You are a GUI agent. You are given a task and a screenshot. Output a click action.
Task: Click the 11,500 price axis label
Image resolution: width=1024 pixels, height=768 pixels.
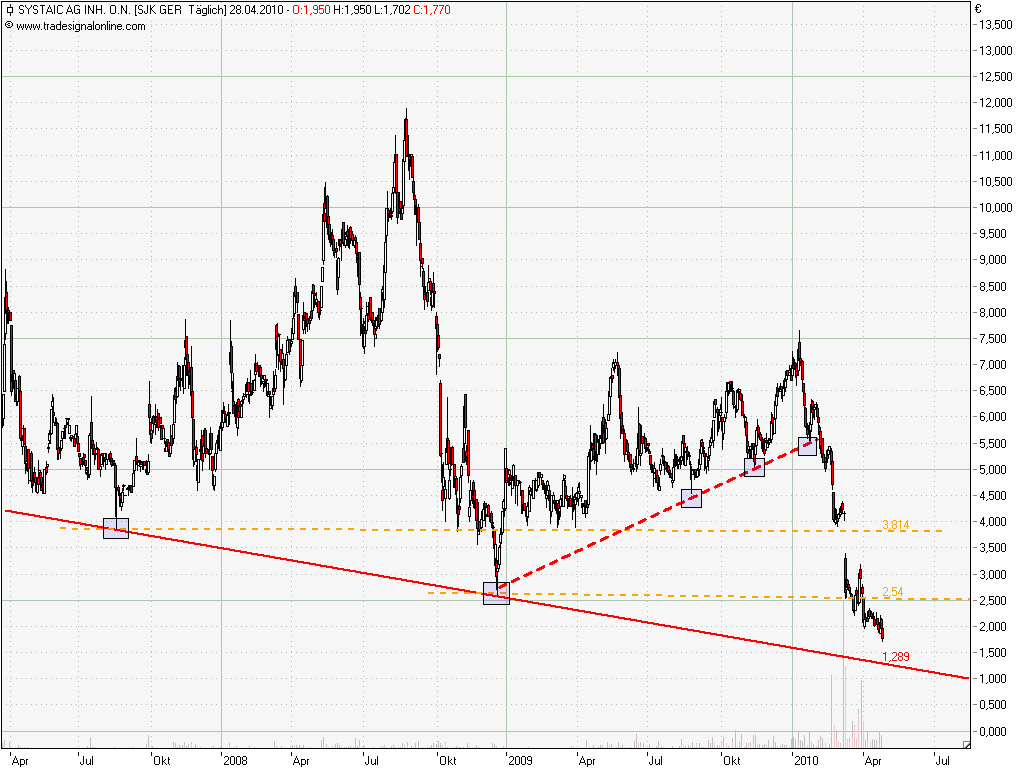coord(996,129)
